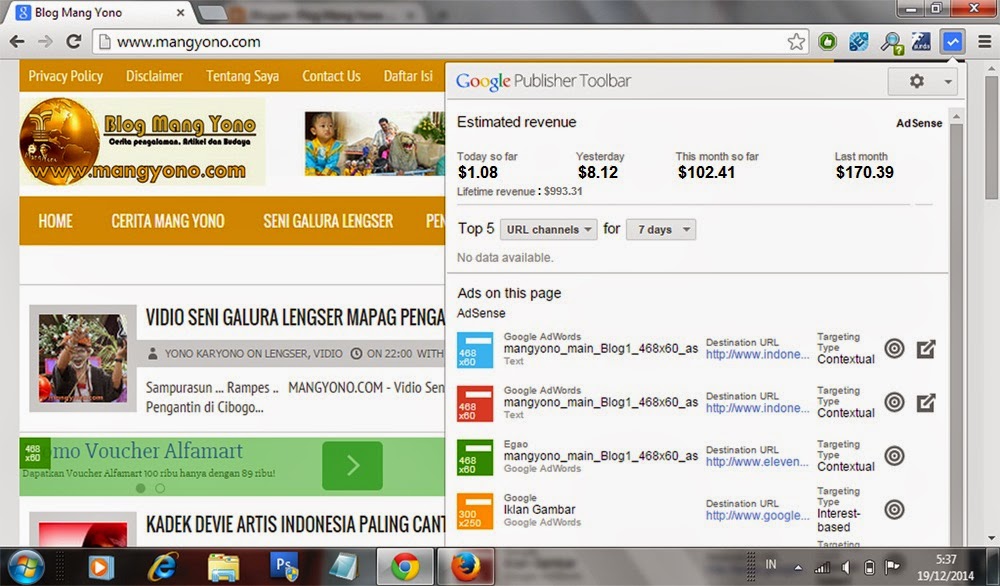1000x586 pixels.
Task: Launch media player from taskbar
Action: pyautogui.click(x=100, y=567)
